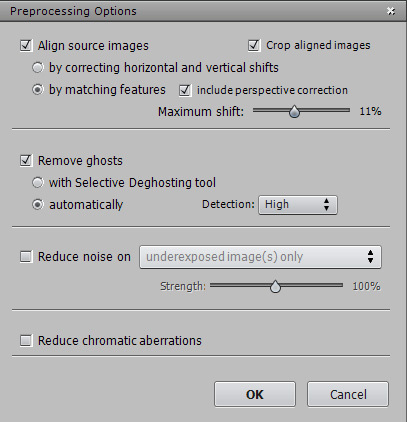Screen dimensions: 407x422
Task: Uncheck Align source images
Action: tap(26, 45)
